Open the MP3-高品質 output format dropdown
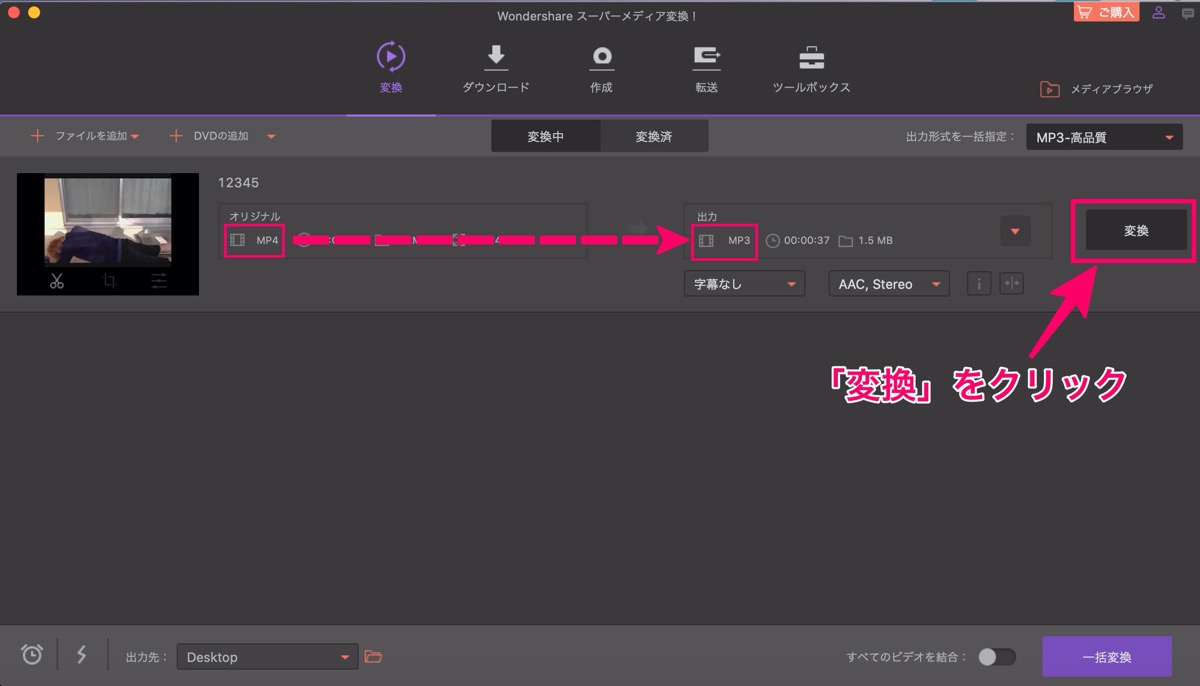Image resolution: width=1200 pixels, height=686 pixels. coord(1104,138)
